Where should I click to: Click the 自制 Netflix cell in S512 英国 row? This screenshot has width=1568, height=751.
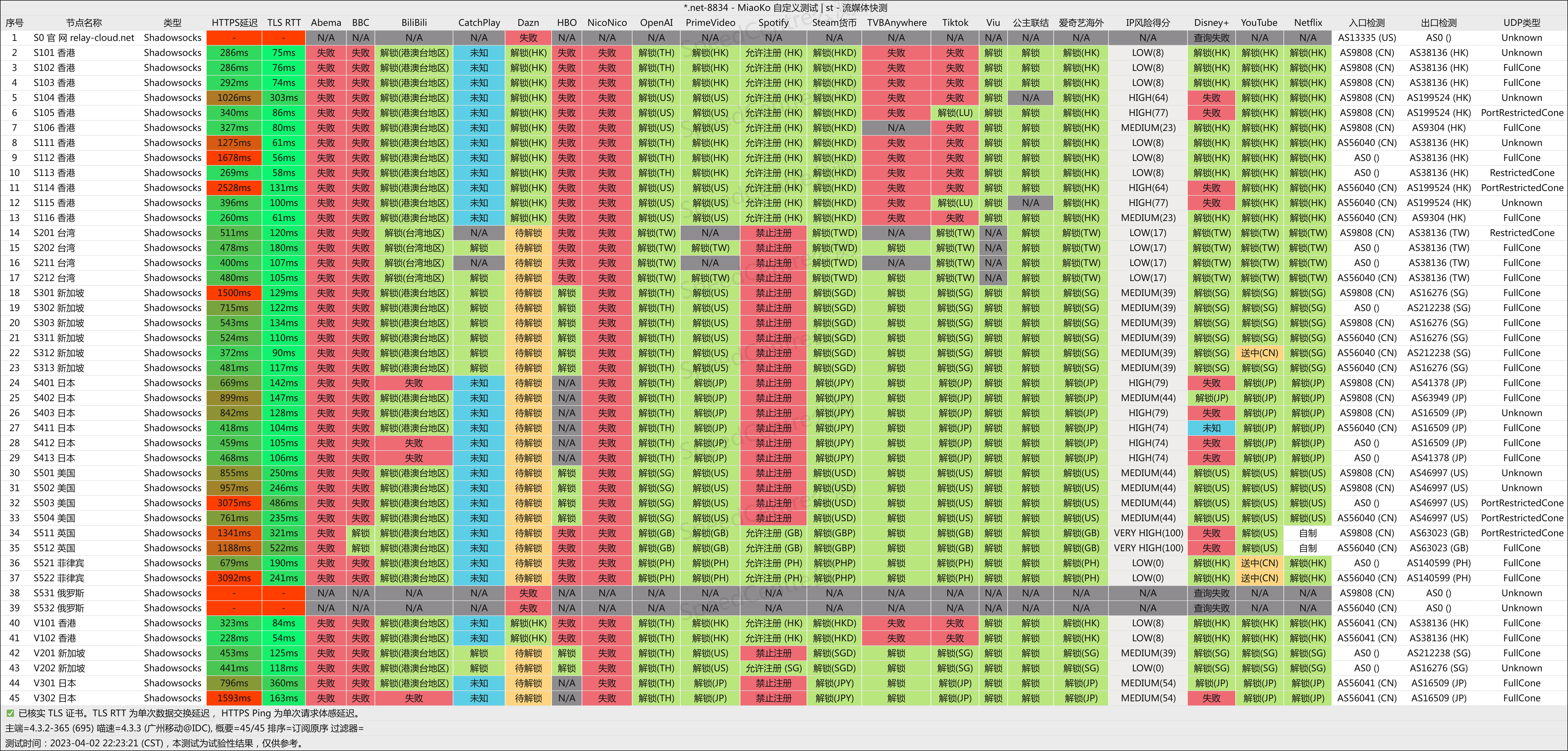coord(1308,548)
